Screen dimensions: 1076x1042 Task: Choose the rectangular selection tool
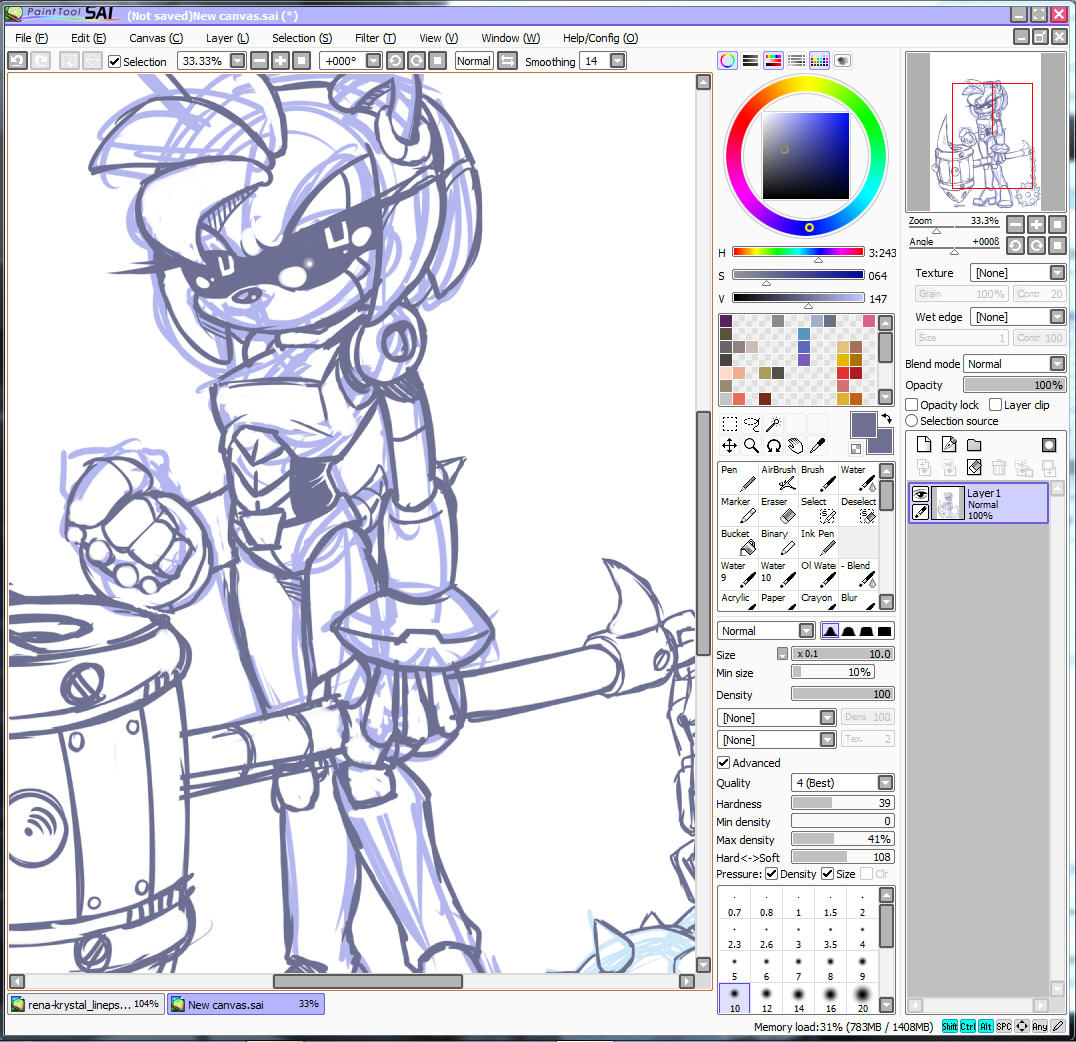(x=729, y=424)
